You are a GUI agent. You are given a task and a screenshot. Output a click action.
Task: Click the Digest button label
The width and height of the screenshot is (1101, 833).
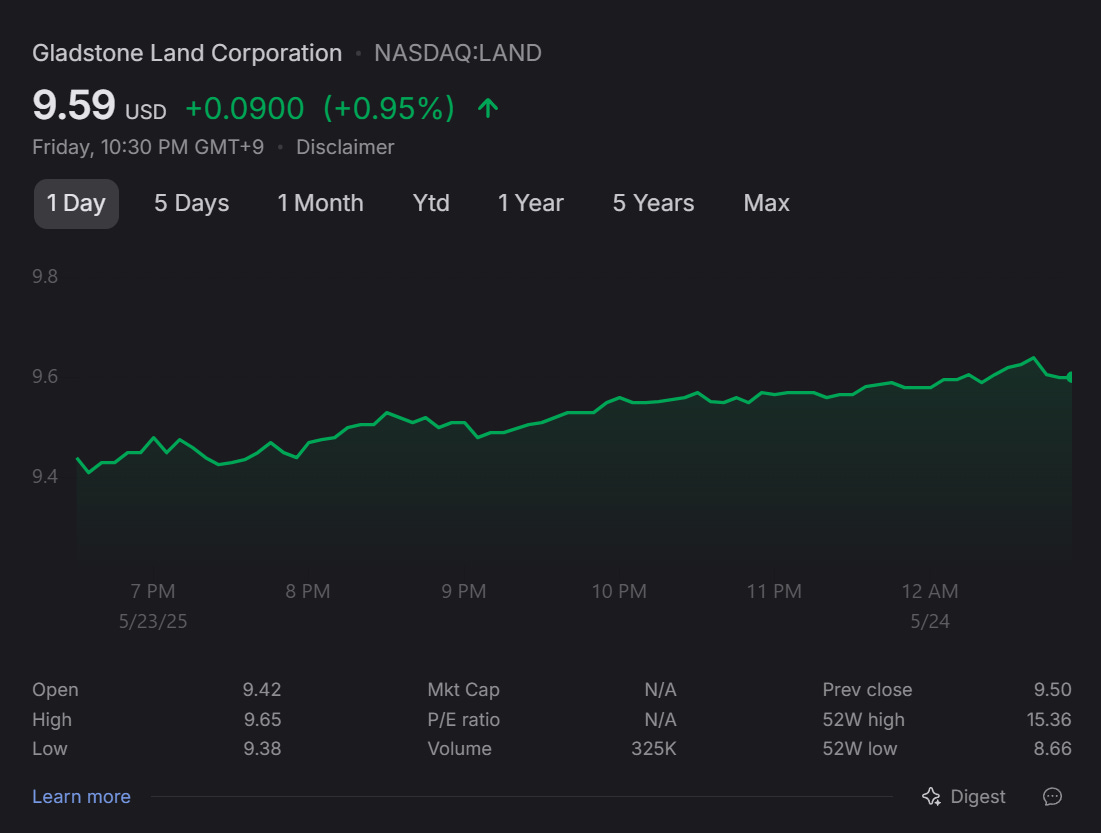(x=977, y=796)
